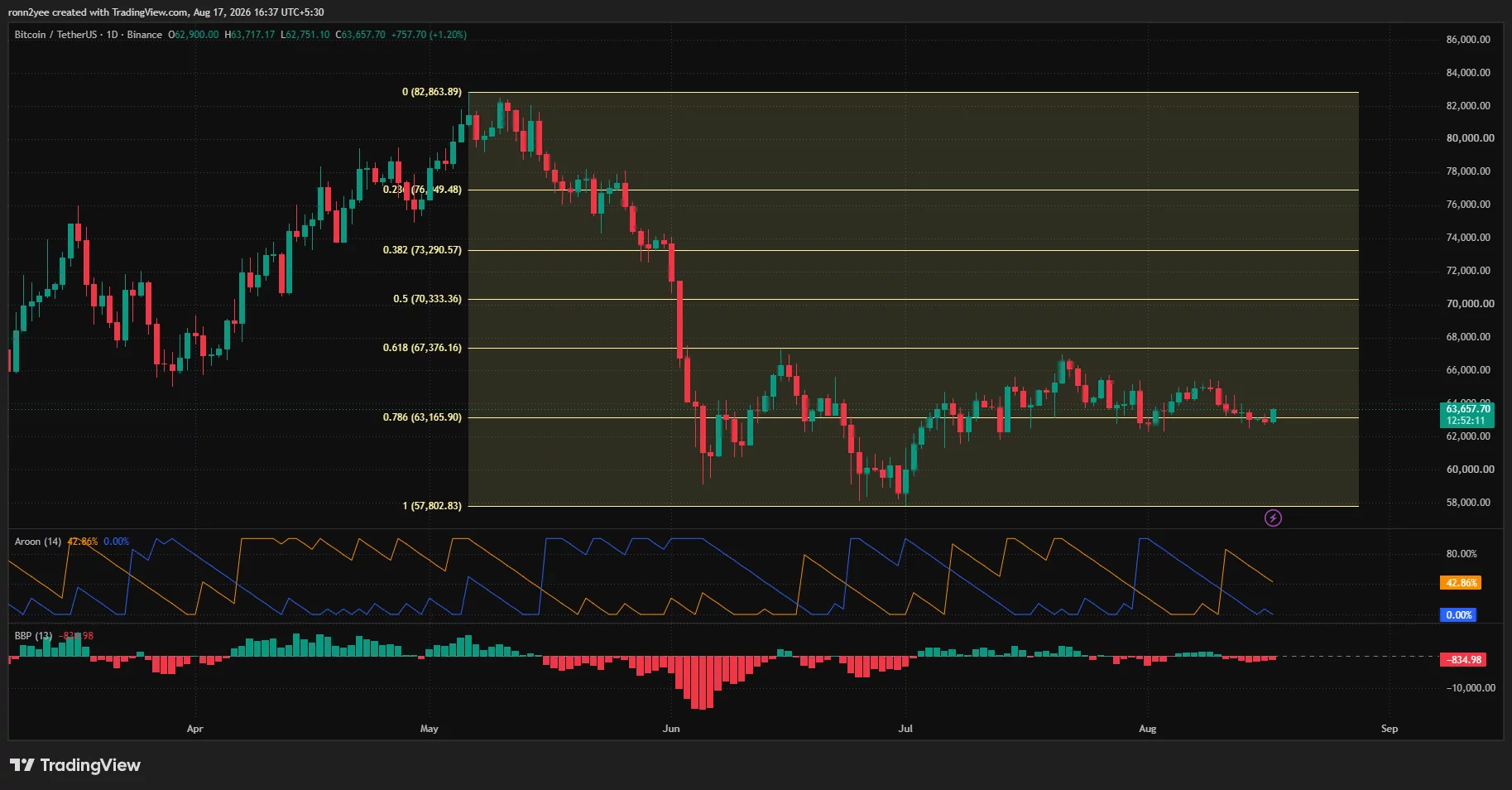Click the Aug label on time axis

(1147, 729)
